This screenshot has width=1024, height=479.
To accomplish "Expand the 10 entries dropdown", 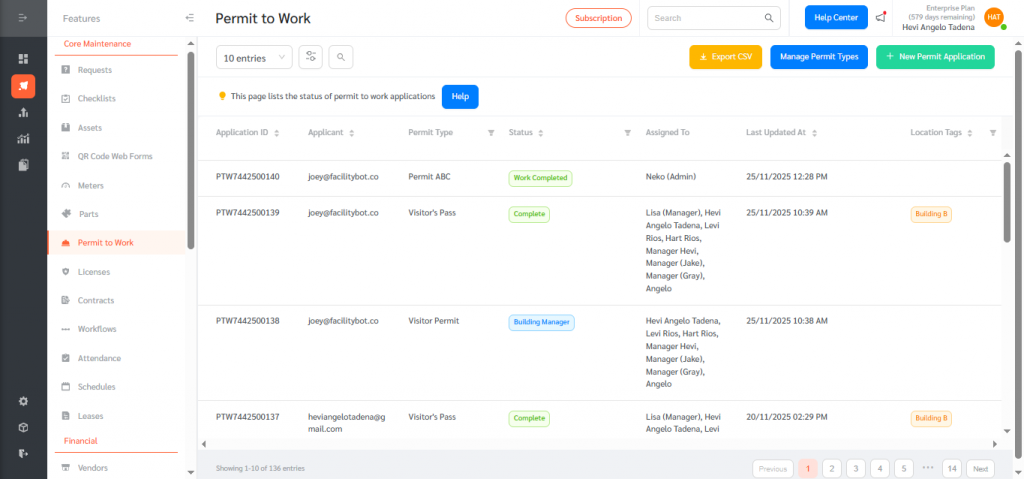I will pyautogui.click(x=254, y=58).
